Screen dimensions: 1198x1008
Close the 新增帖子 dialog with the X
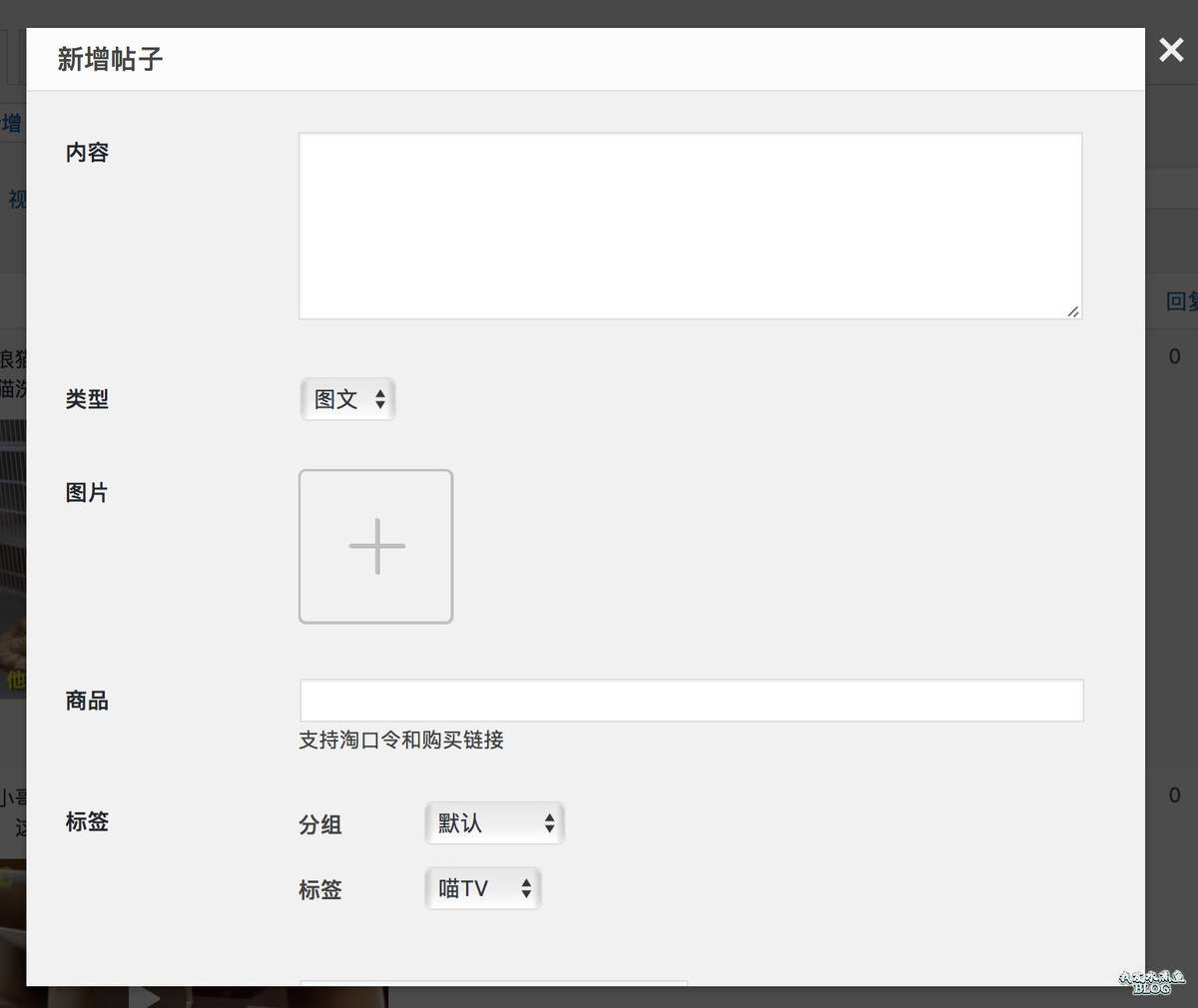click(1171, 50)
